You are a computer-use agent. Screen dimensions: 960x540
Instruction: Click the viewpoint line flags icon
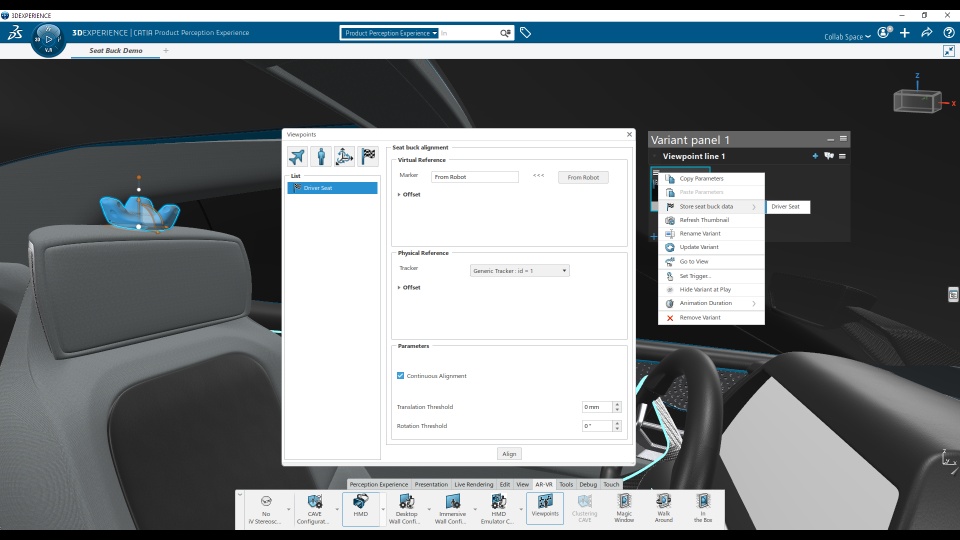point(829,156)
